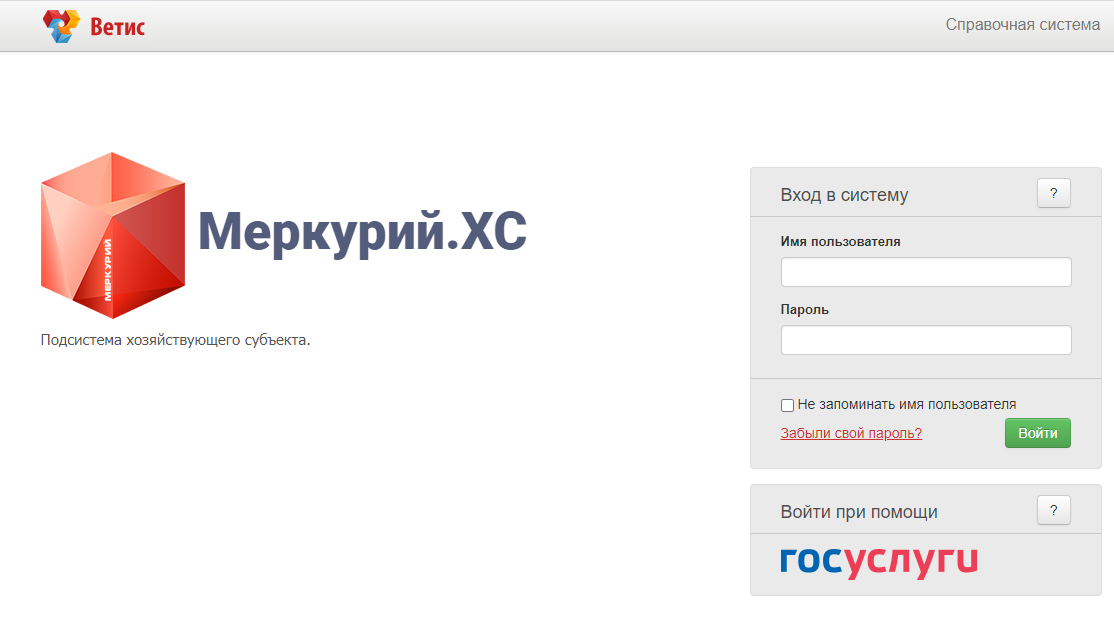Open Справочная система help link

point(1022,25)
